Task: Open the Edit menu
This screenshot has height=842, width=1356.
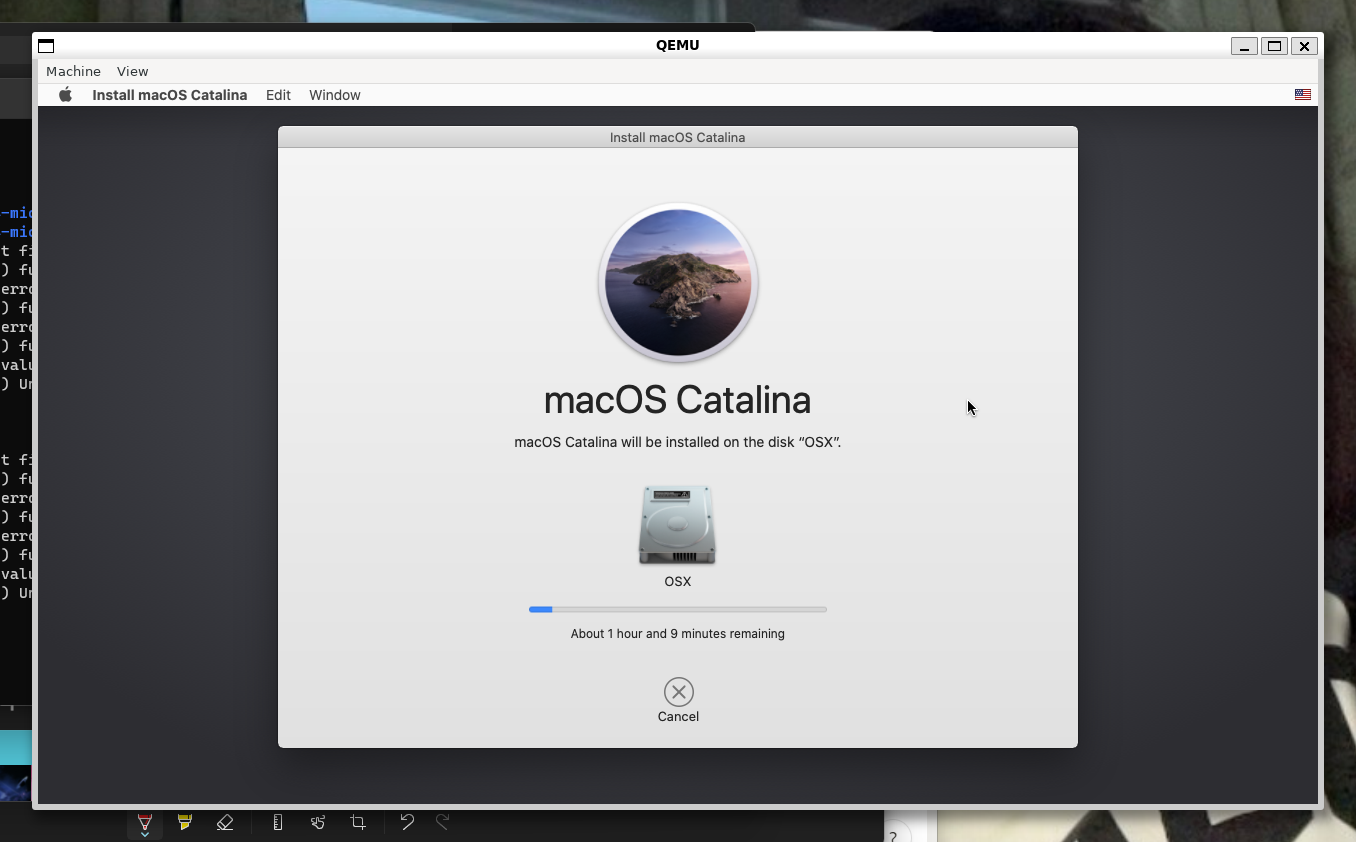Action: pos(278,95)
